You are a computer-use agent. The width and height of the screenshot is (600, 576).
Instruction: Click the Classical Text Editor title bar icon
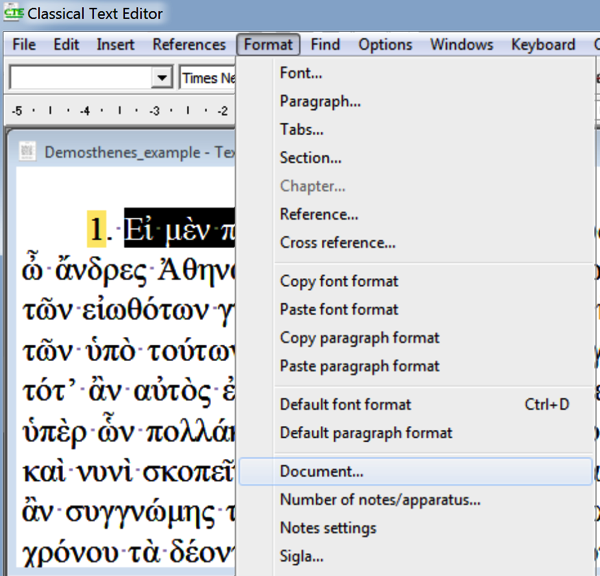click(13, 14)
